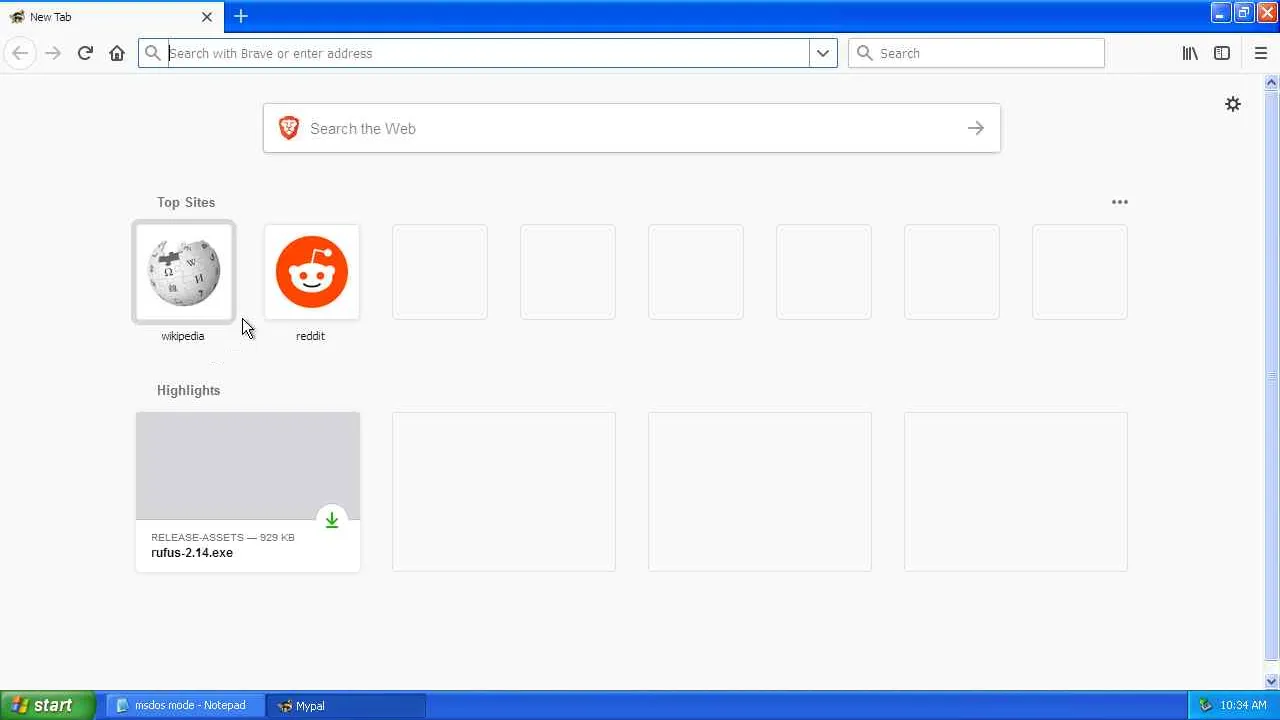Reload the current page
This screenshot has width=1280, height=720.
click(x=85, y=53)
